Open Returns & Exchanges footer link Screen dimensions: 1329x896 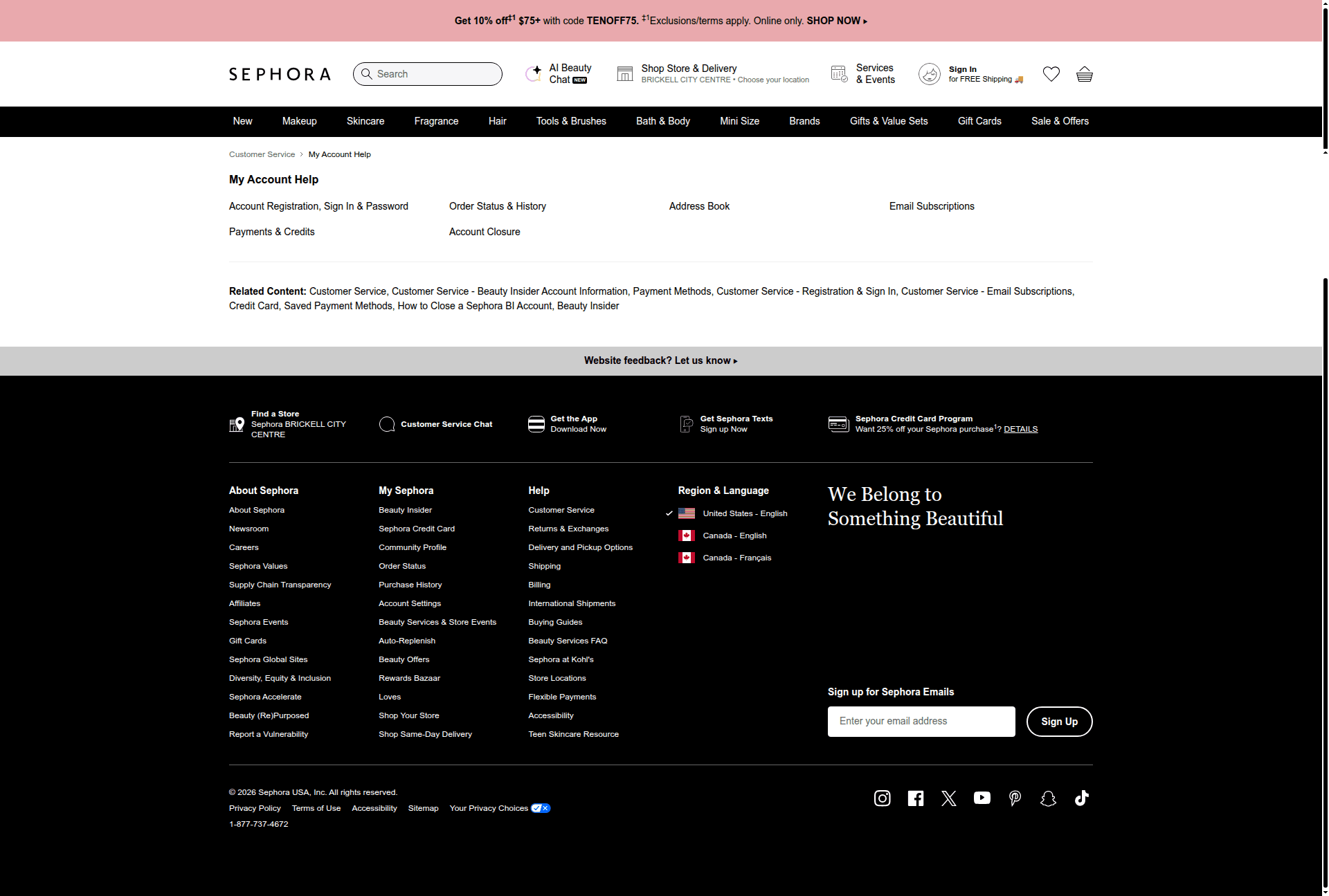click(x=568, y=529)
